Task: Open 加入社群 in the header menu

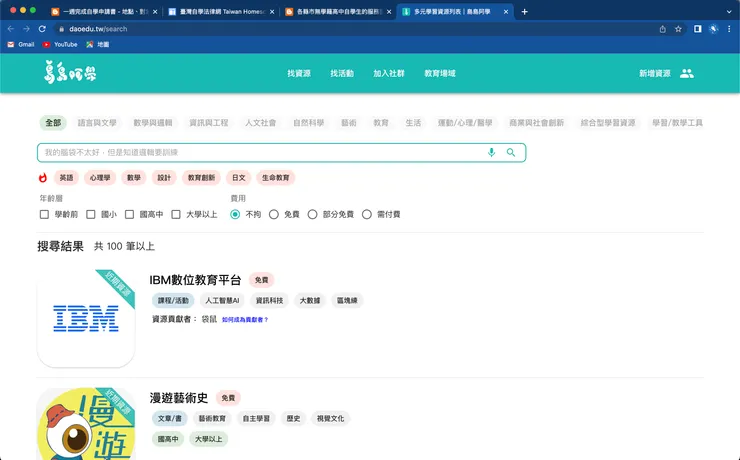Action: pyautogui.click(x=389, y=73)
